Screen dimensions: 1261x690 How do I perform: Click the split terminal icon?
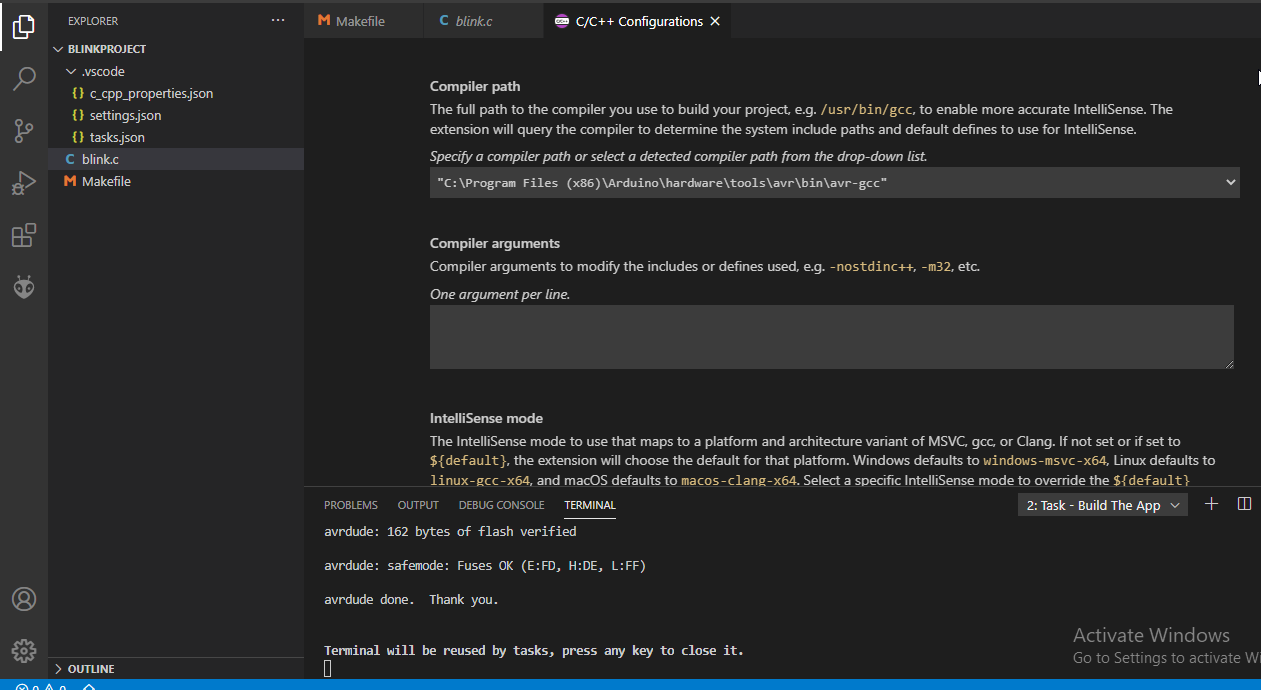coord(1244,504)
